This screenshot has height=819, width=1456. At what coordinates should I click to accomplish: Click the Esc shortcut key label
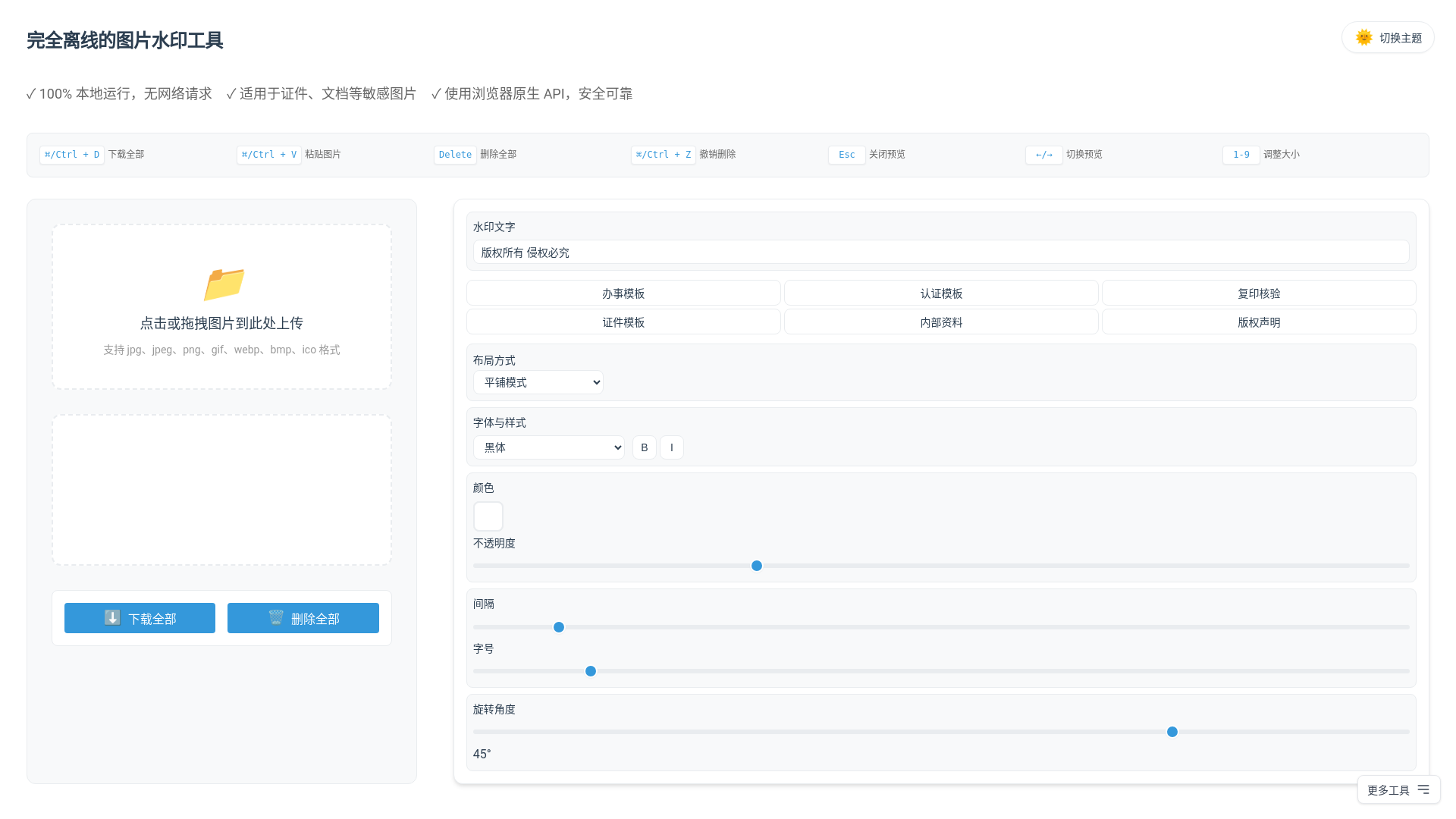click(x=847, y=155)
